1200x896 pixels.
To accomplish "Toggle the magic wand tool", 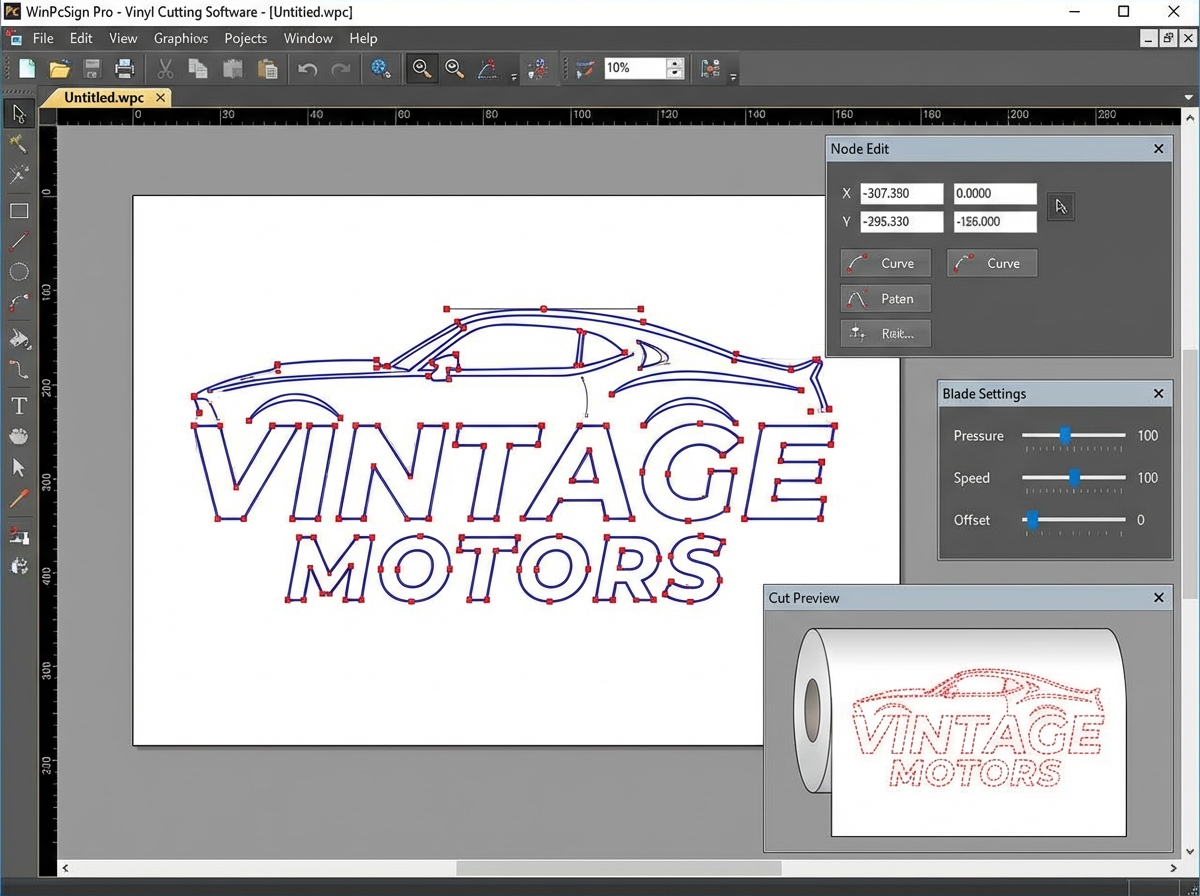I will coord(18,143).
